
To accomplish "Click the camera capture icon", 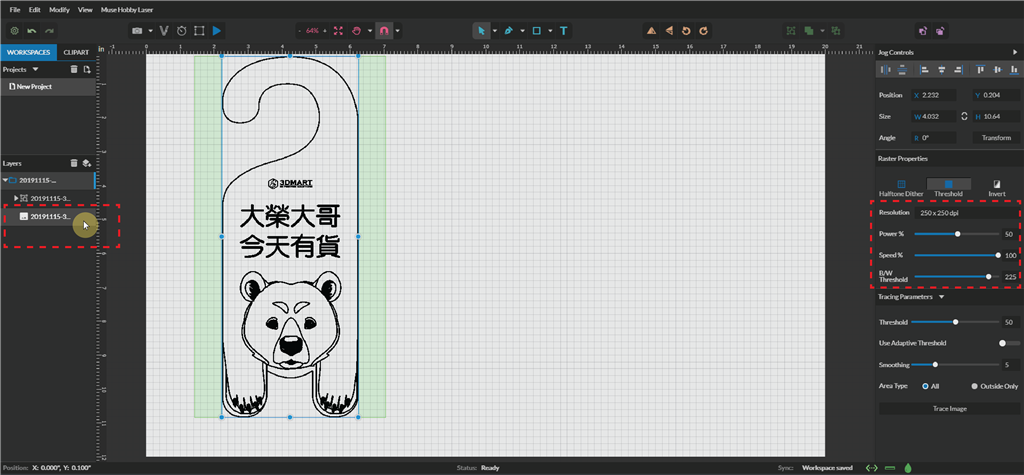I will click(137, 31).
